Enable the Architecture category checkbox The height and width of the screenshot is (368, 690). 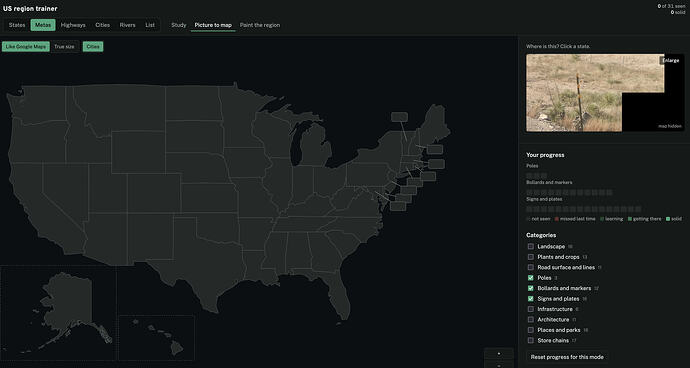click(531, 320)
